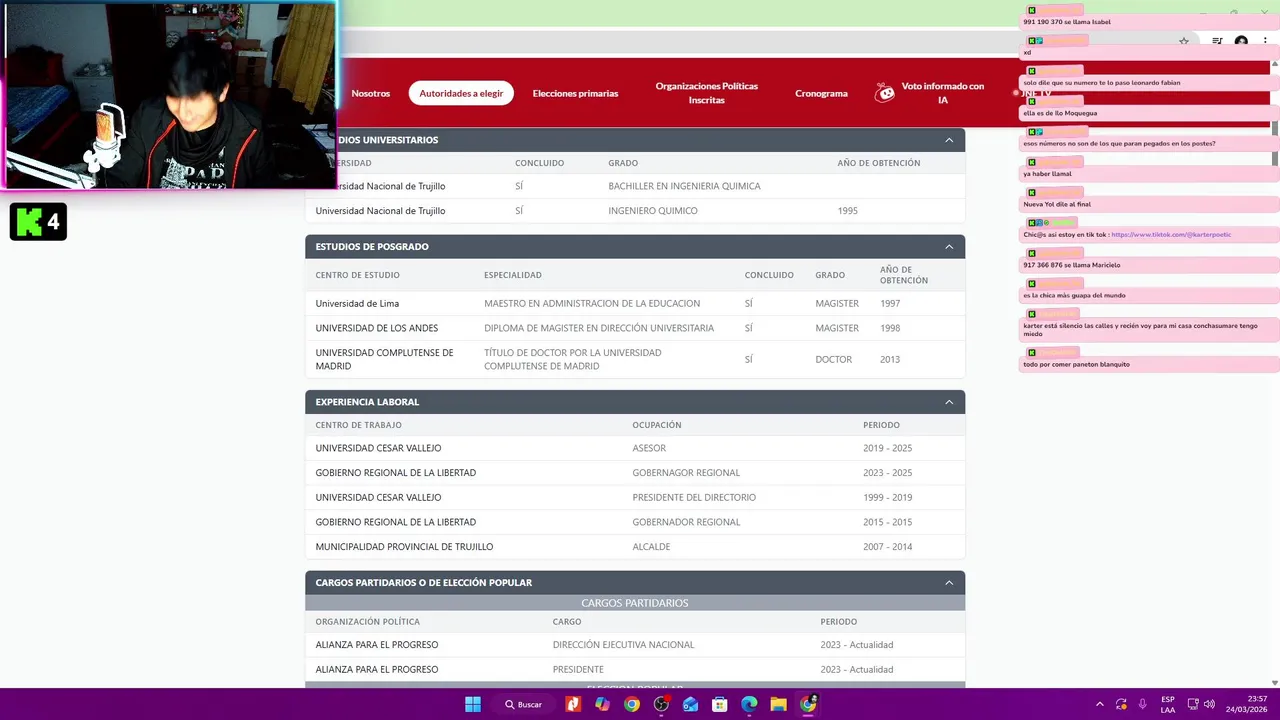This screenshot has height=720, width=1280.
Task: Collapse the Estudios de Posgrado section
Action: [x=949, y=247]
